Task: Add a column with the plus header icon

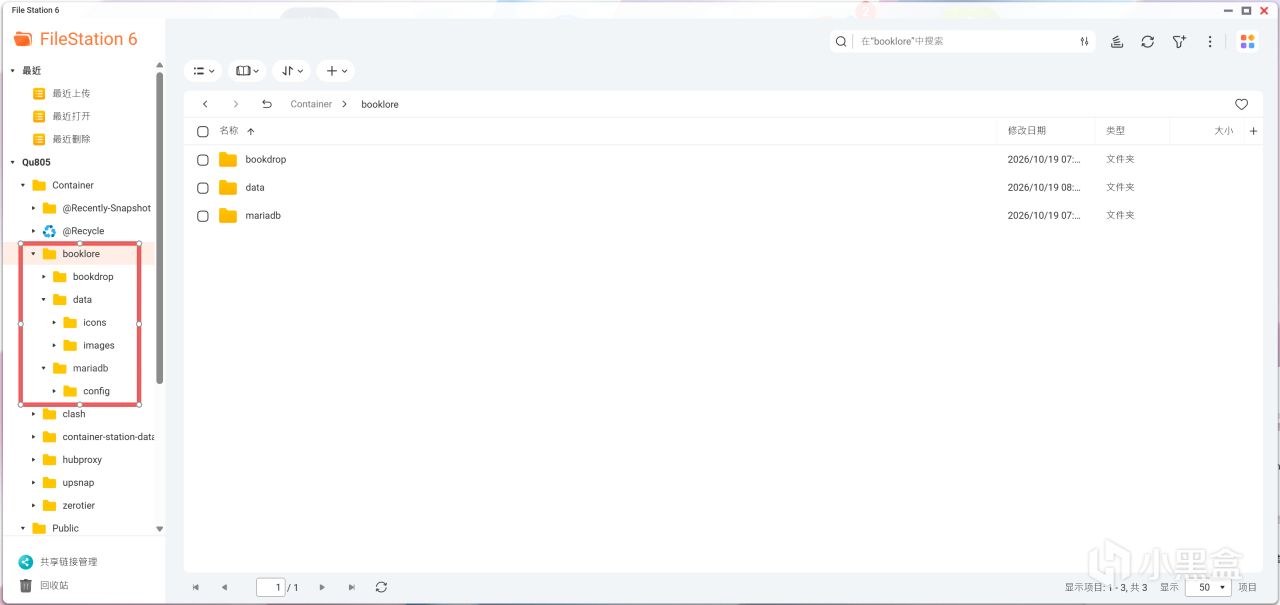Action: tap(1253, 131)
